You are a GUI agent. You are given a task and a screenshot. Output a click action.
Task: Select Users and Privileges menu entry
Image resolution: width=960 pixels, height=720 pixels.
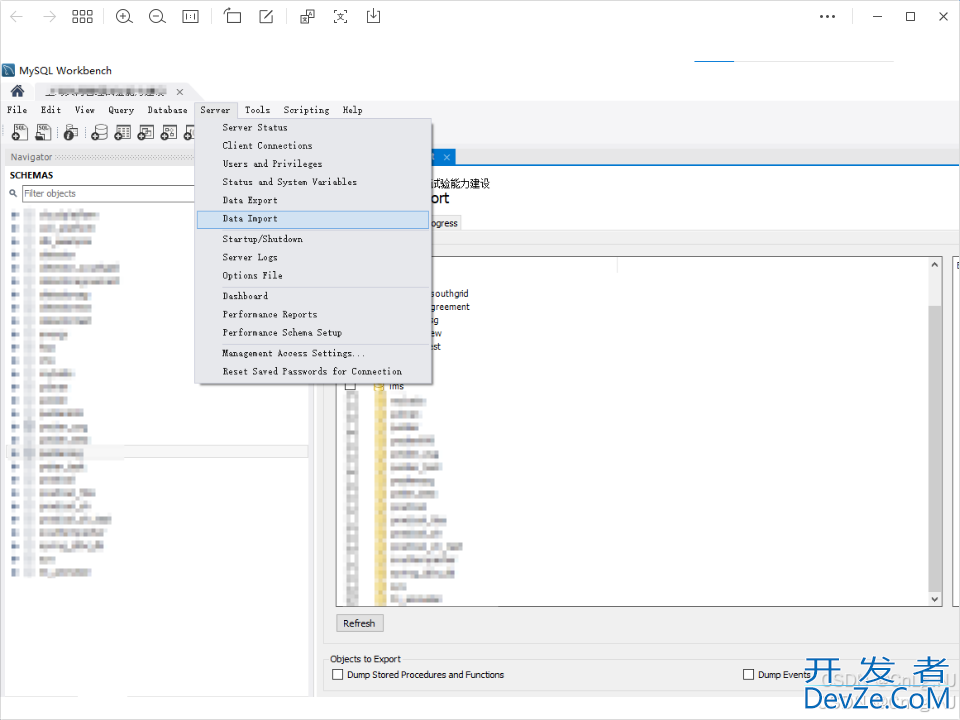[x=313, y=163]
